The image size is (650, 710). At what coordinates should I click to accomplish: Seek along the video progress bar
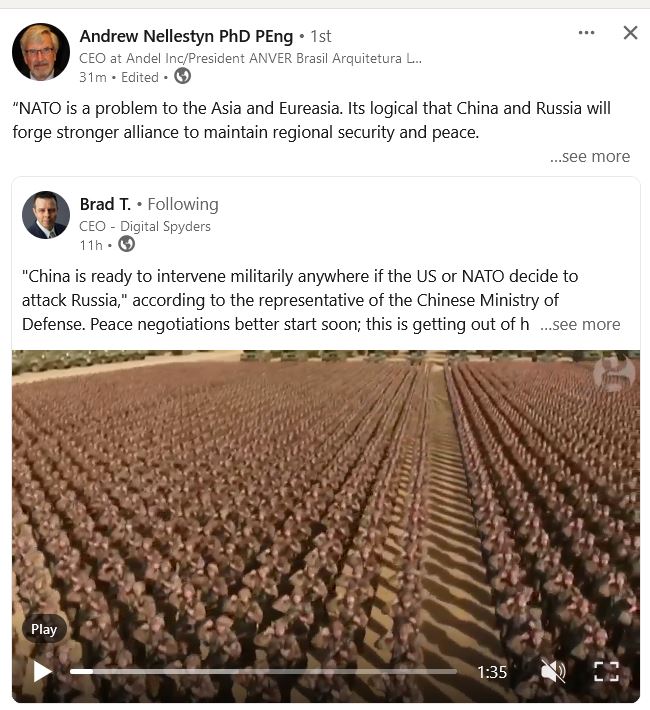click(x=263, y=672)
